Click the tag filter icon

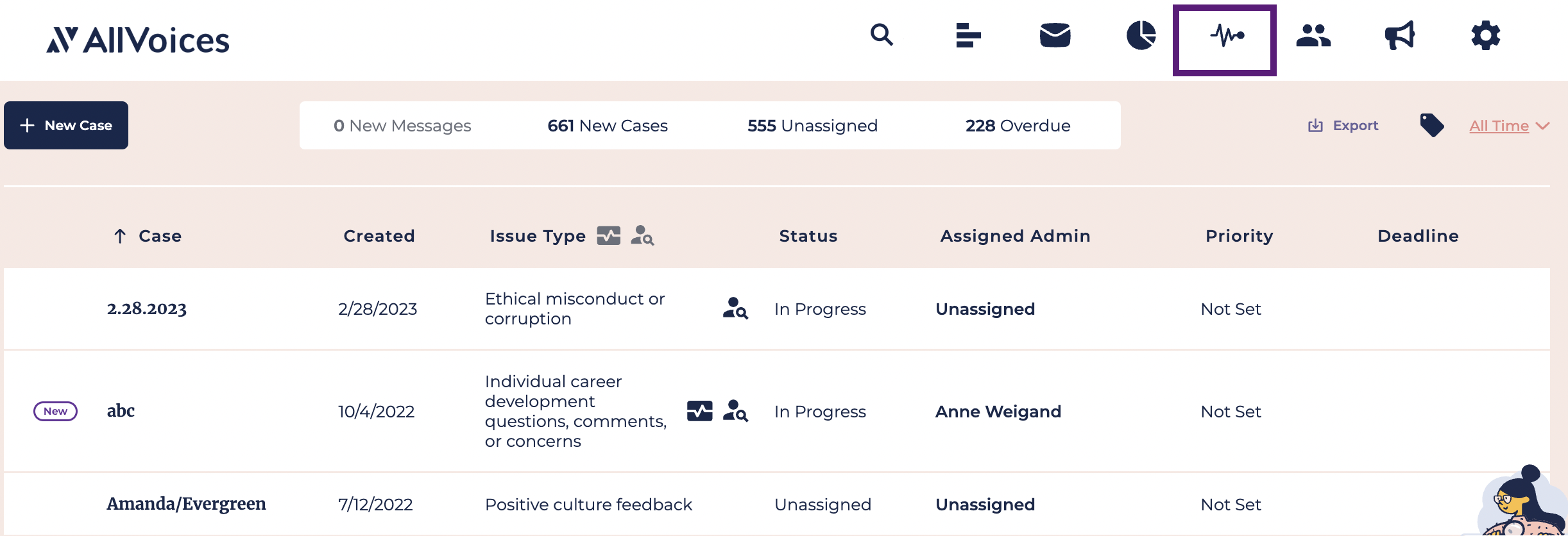(x=1431, y=125)
